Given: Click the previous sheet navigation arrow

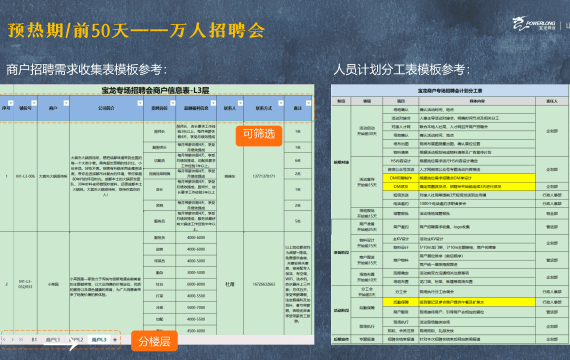Looking at the screenshot, I should pyautogui.click(x=4, y=340).
